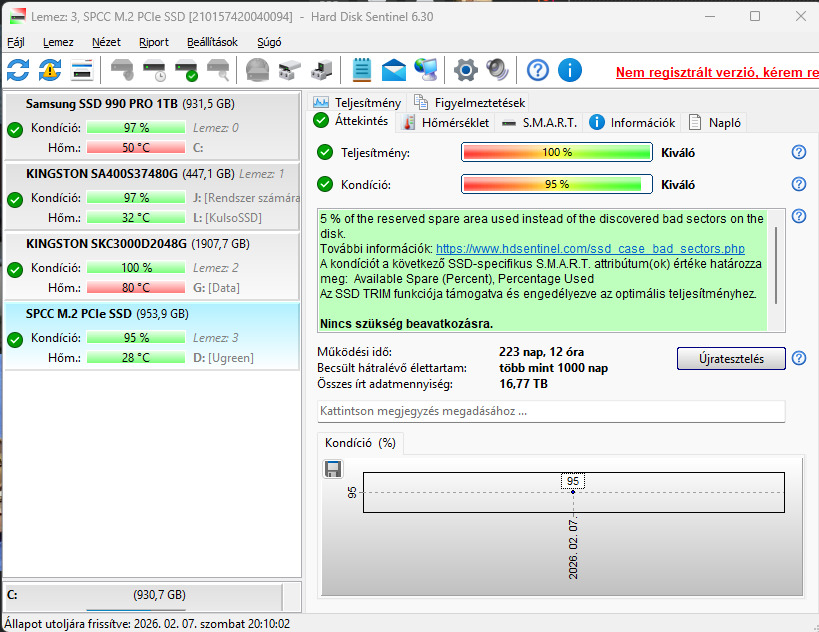Select the KINGSTON SA400S37480G disk
819x632 pixels.
152,196
